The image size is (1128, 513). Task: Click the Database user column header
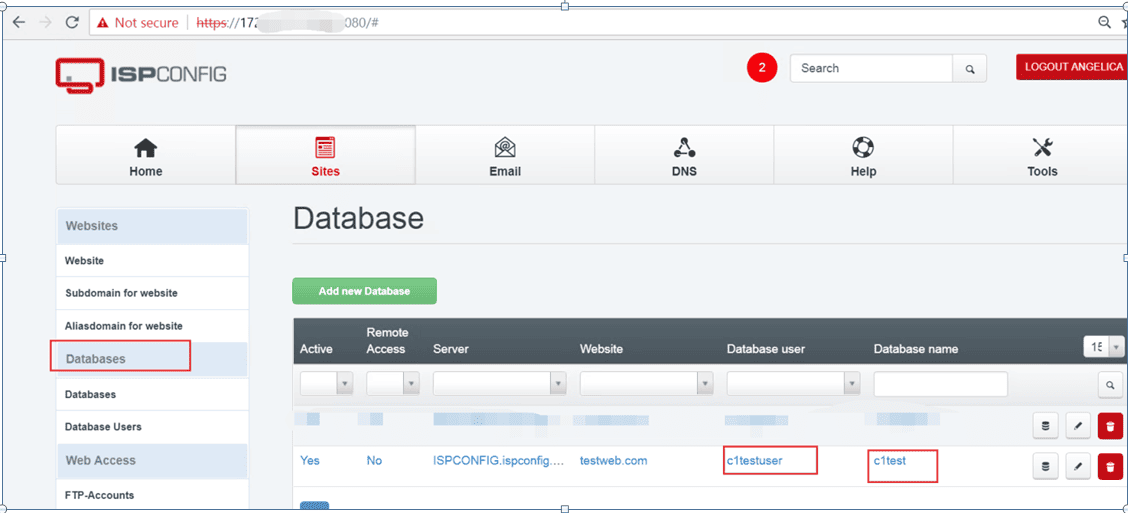[765, 349]
